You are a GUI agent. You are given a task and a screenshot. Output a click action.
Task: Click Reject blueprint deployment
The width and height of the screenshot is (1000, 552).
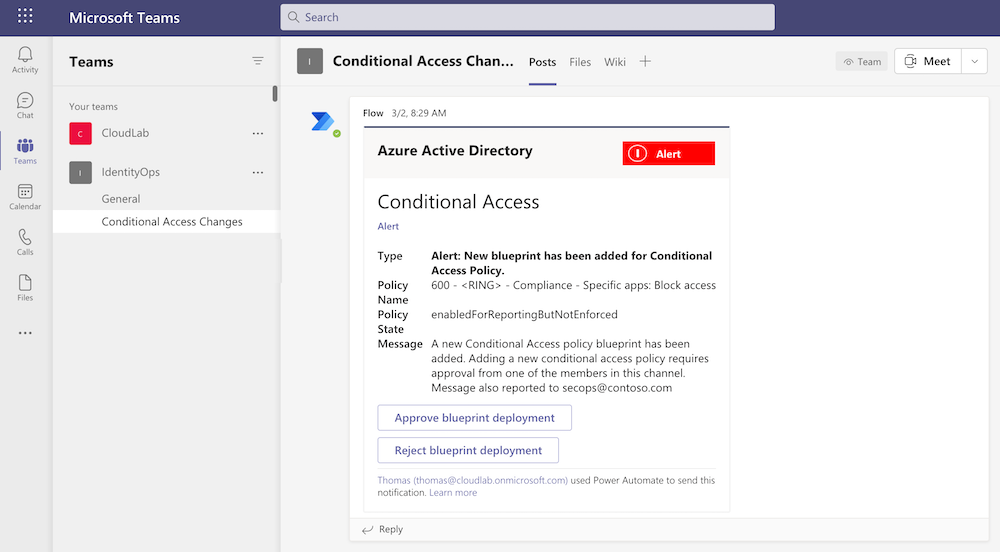(468, 450)
